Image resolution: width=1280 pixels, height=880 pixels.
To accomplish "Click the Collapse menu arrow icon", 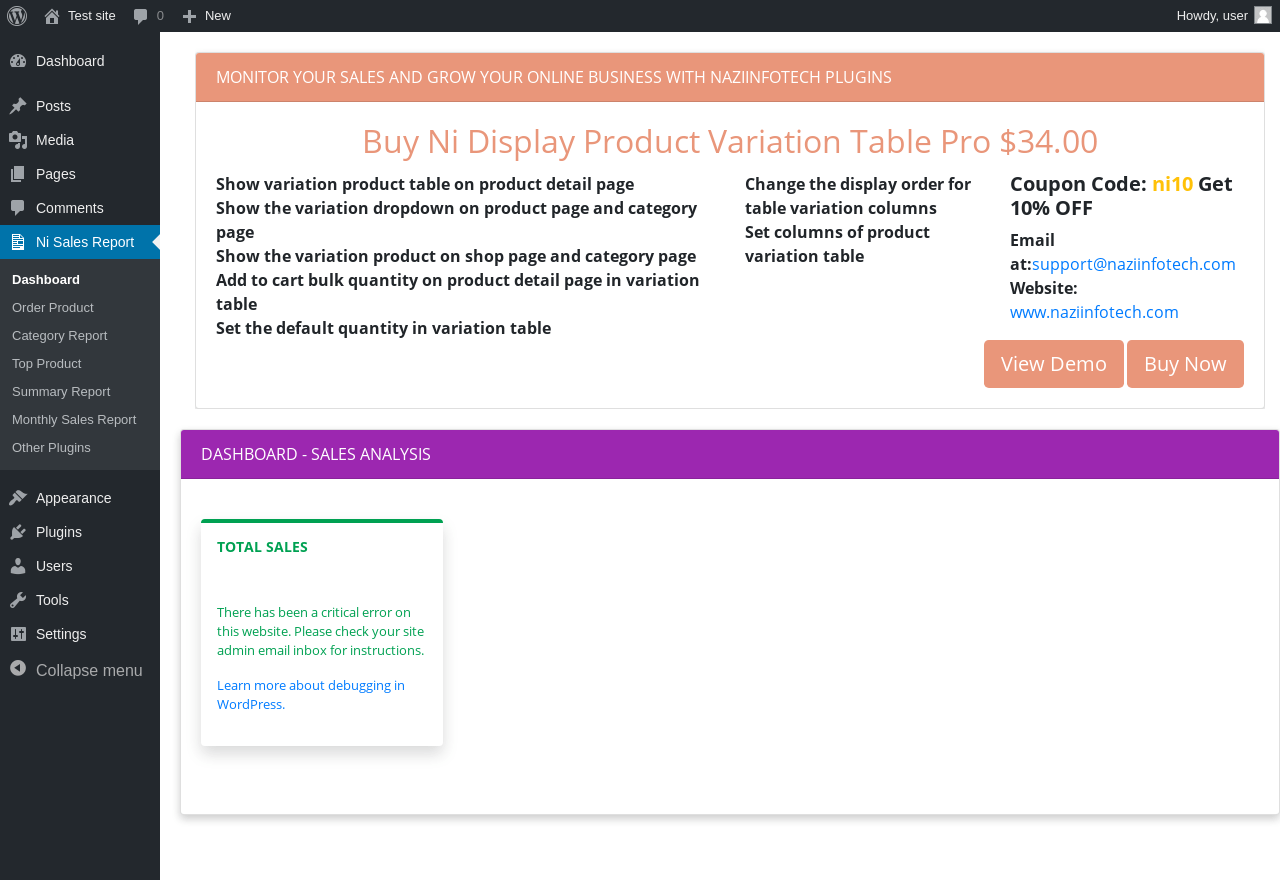I will click(x=18, y=668).
